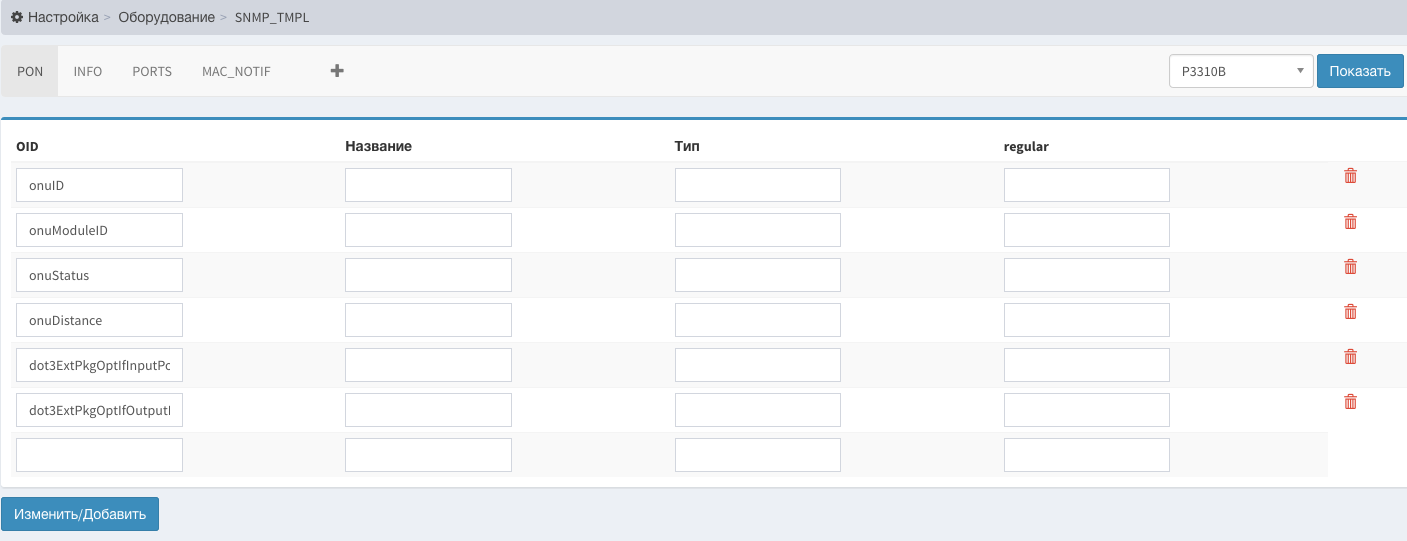Viewport: 1407px width, 541px height.
Task: Add a new tab with plus icon
Action: click(337, 71)
